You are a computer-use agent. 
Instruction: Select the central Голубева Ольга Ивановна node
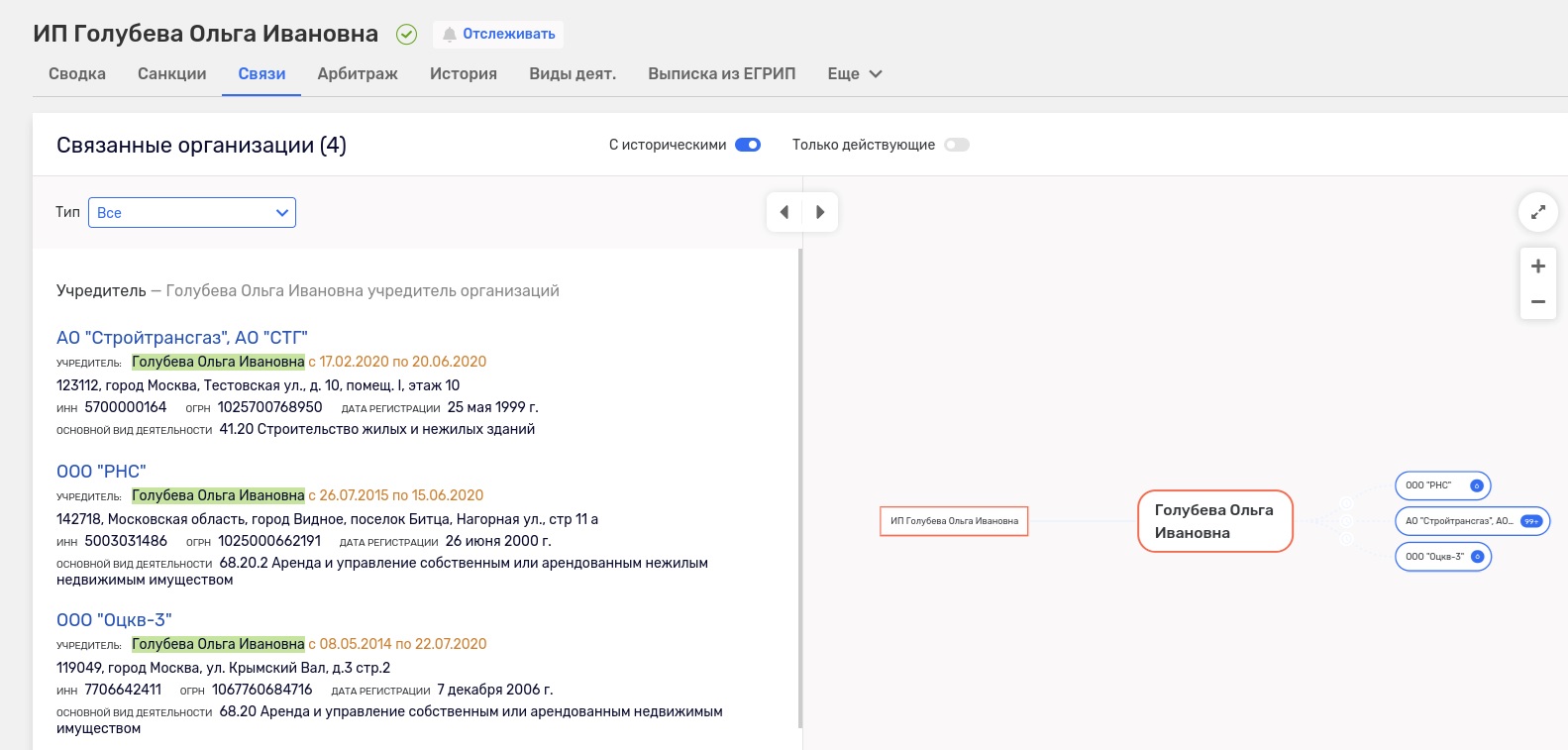1215,521
